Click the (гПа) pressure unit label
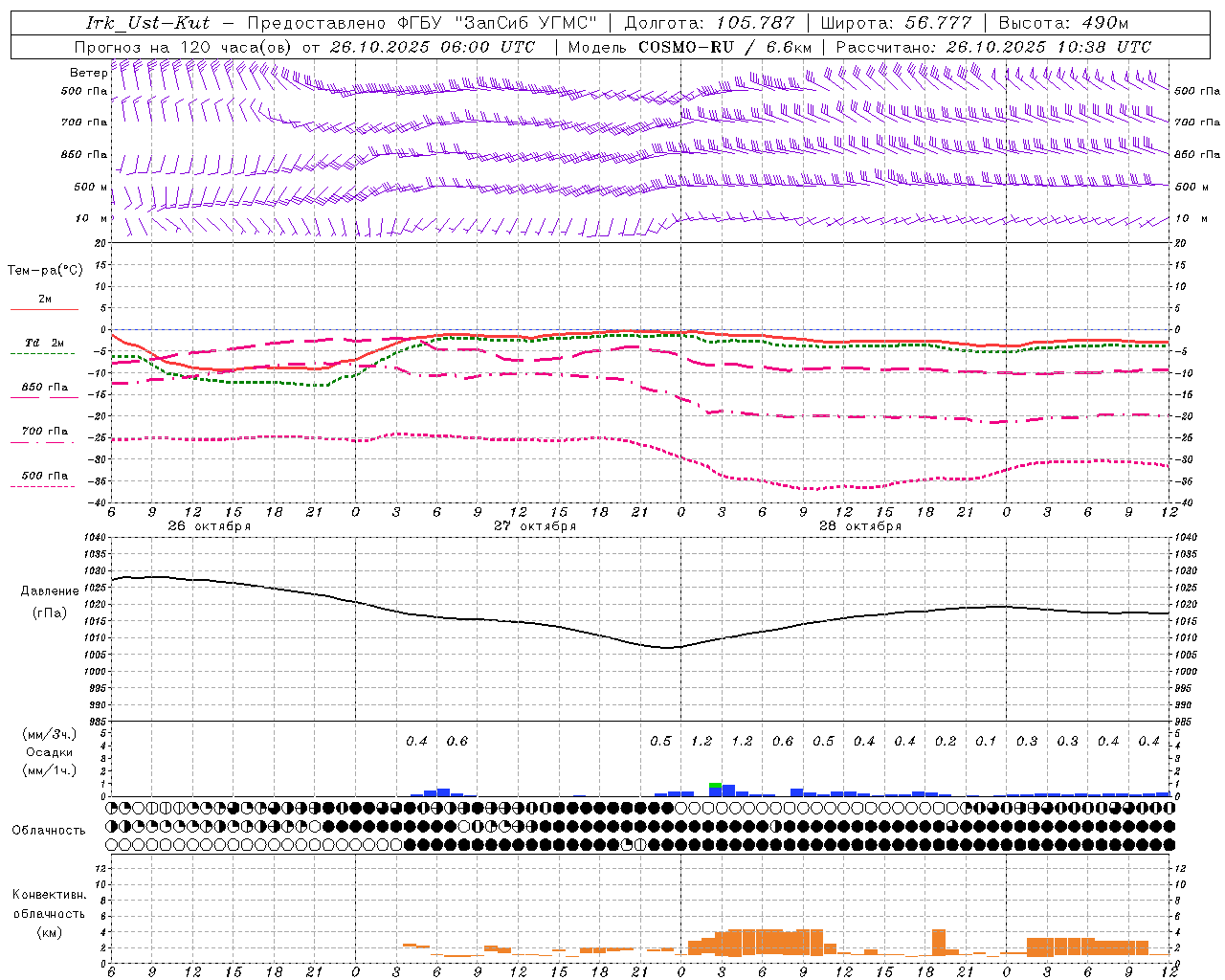The height and width of the screenshot is (980, 1225). pyautogui.click(x=50, y=612)
